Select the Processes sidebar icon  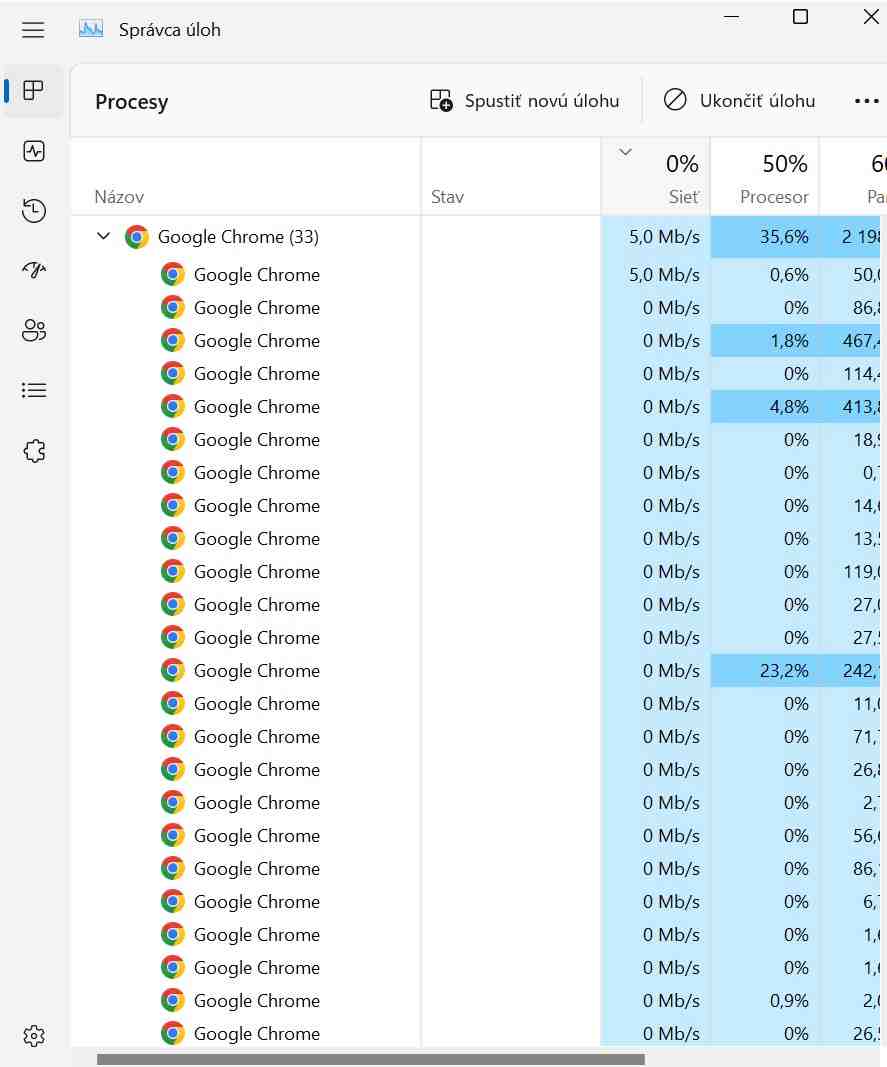click(x=33, y=91)
